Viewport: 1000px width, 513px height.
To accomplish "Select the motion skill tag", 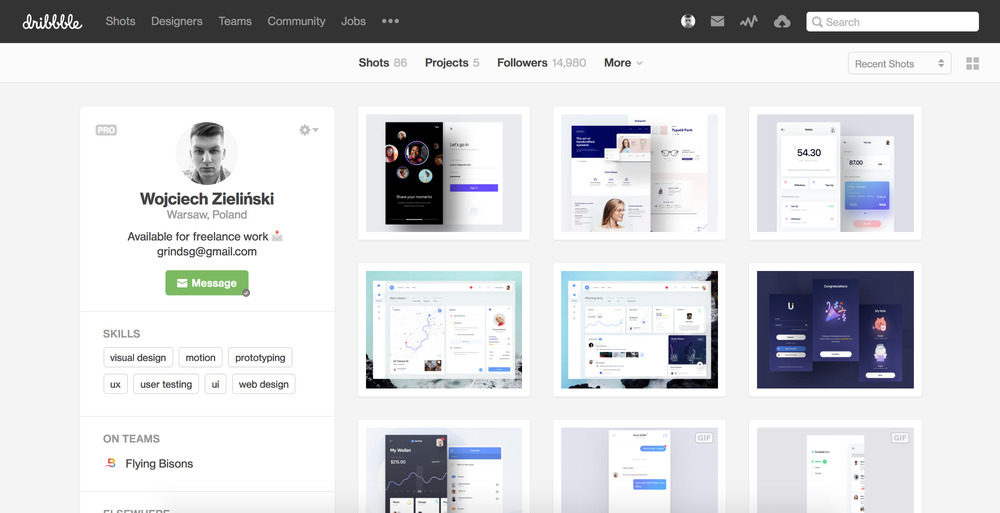I will tap(200, 357).
